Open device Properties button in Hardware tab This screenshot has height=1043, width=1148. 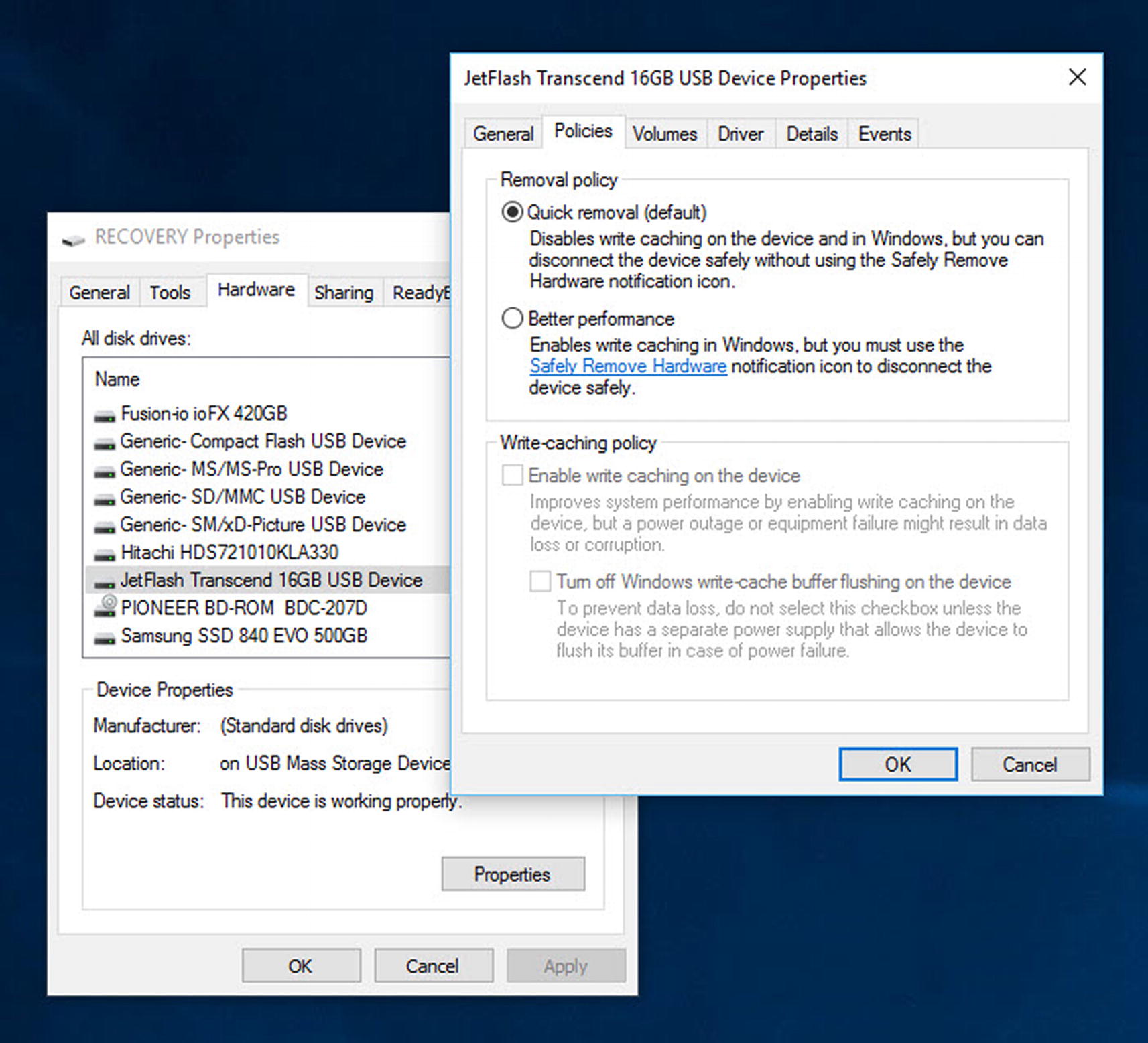[x=513, y=874]
